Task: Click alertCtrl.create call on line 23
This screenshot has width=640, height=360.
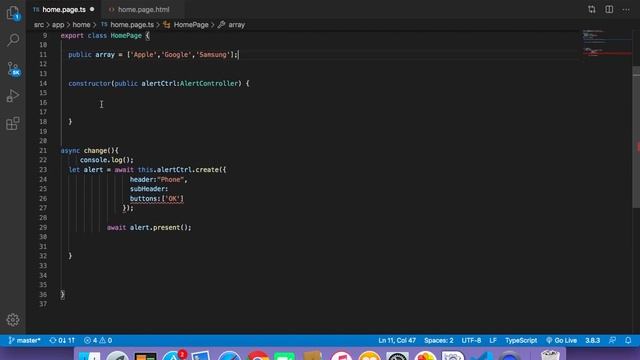Action: tap(188, 170)
